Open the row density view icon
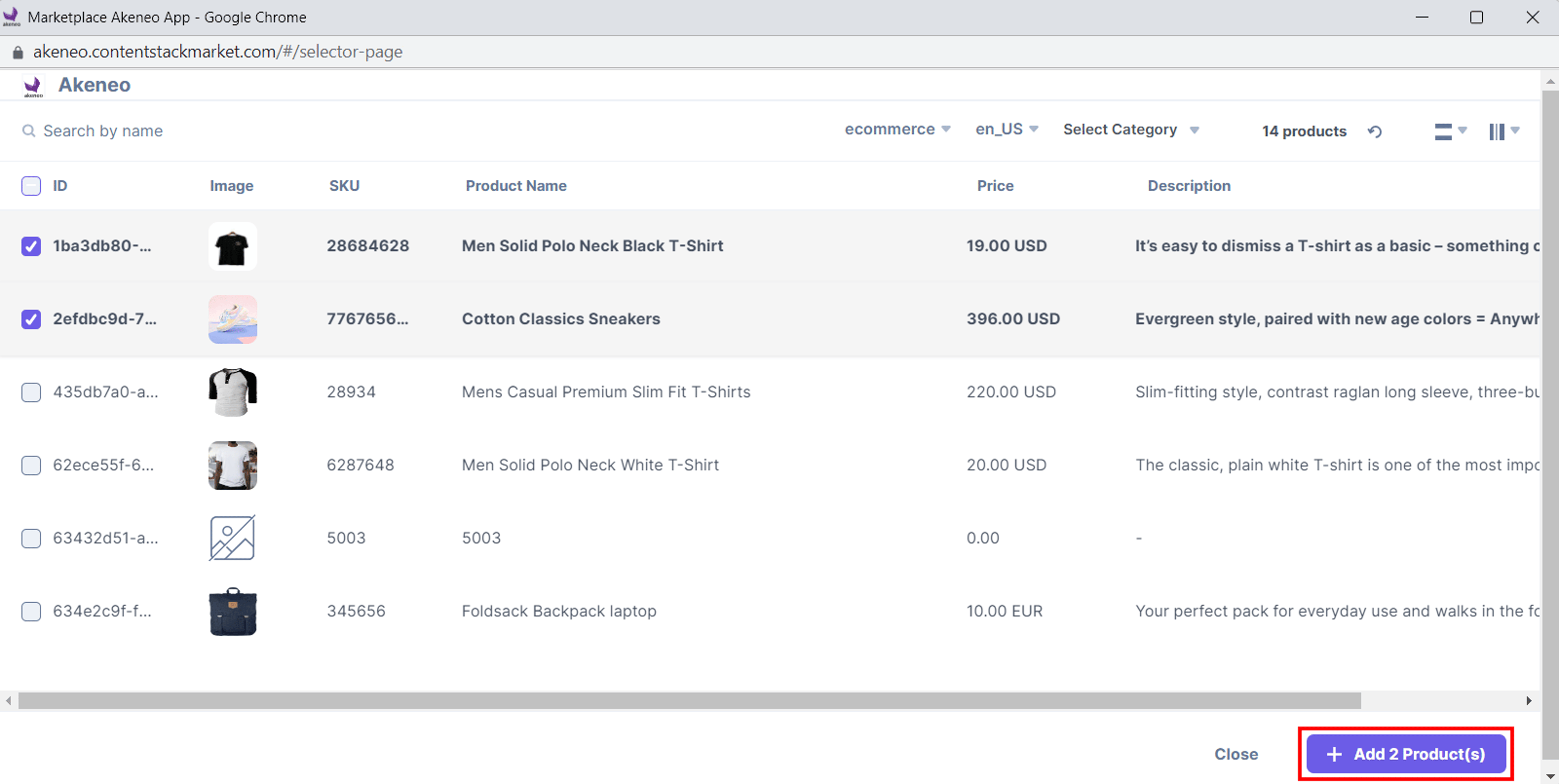 coord(1450,131)
